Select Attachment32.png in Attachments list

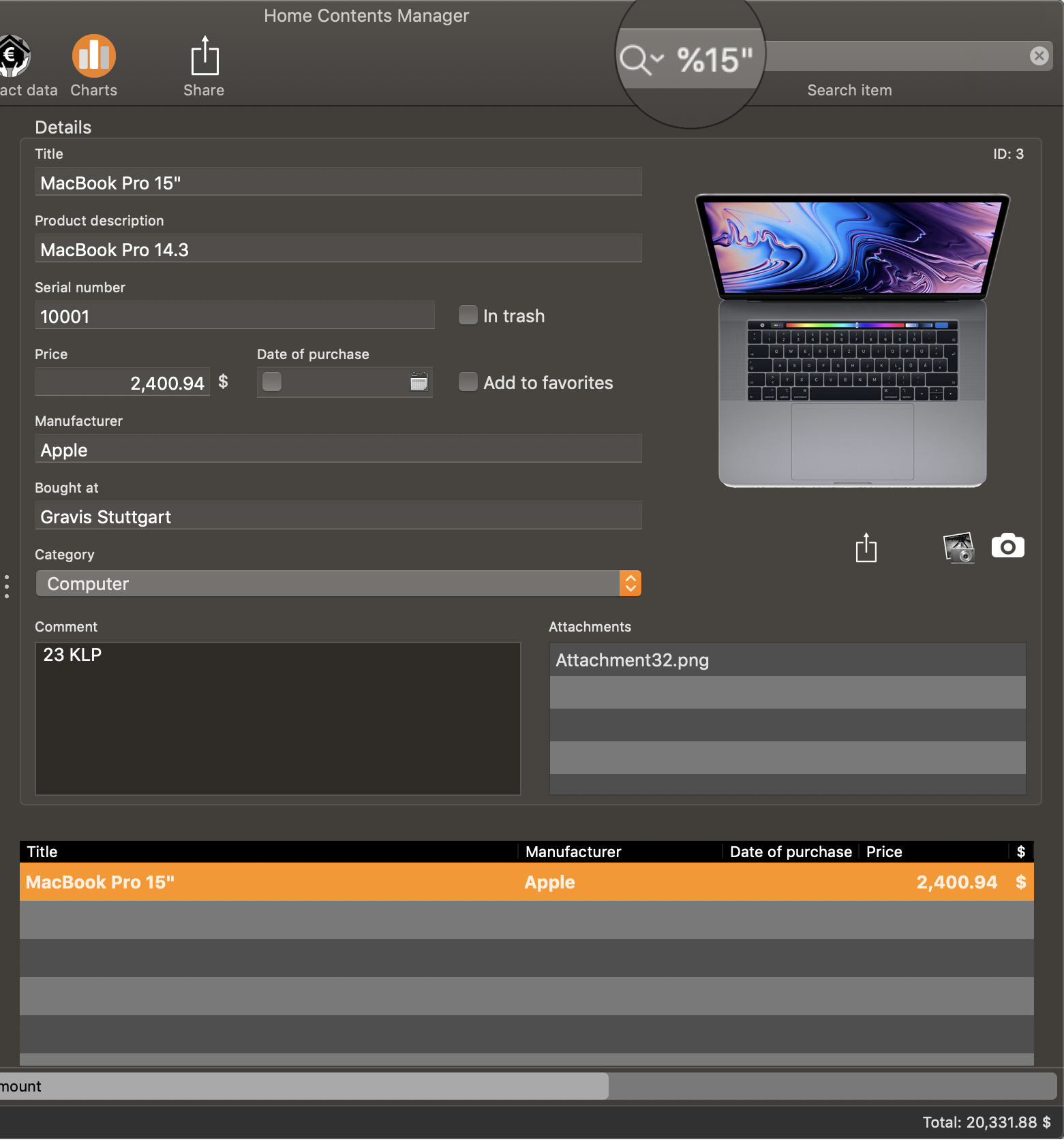point(787,660)
